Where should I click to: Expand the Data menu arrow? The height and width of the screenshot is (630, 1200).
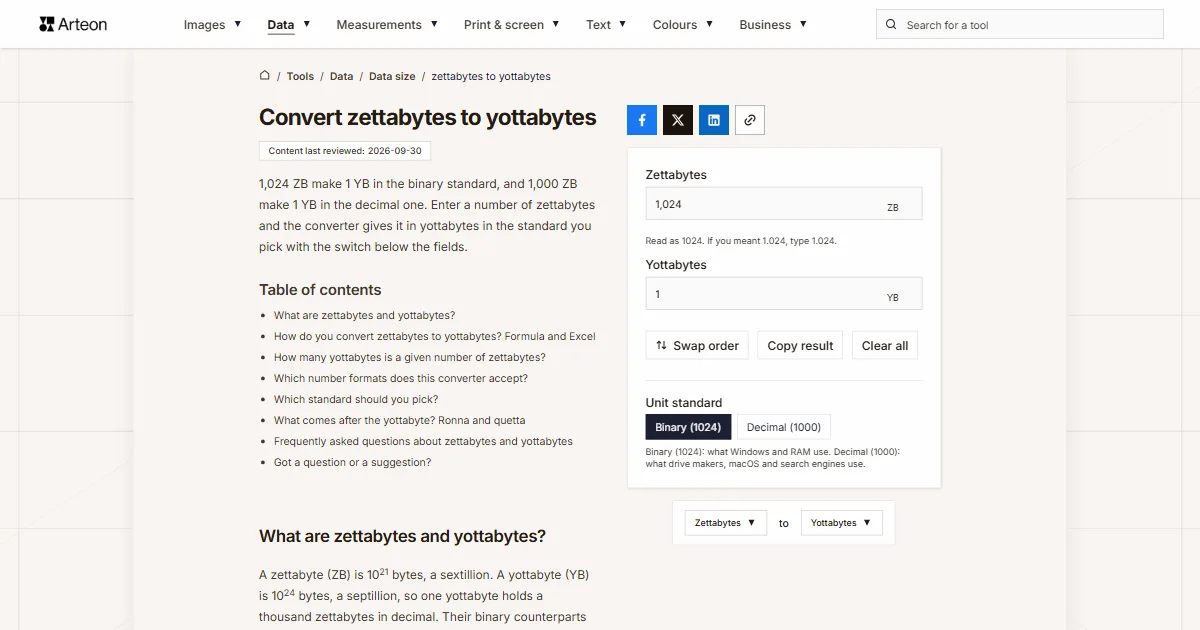tap(307, 24)
